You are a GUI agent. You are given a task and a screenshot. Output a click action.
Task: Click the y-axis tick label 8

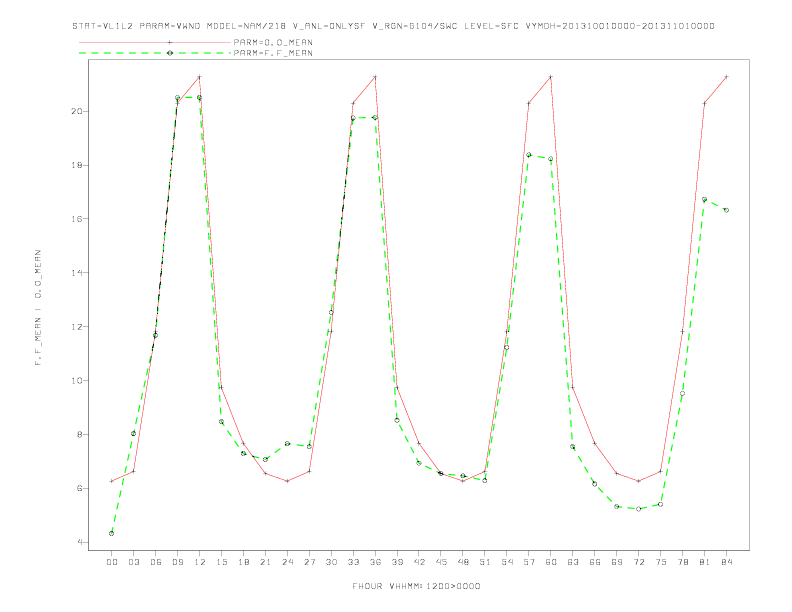(80, 434)
